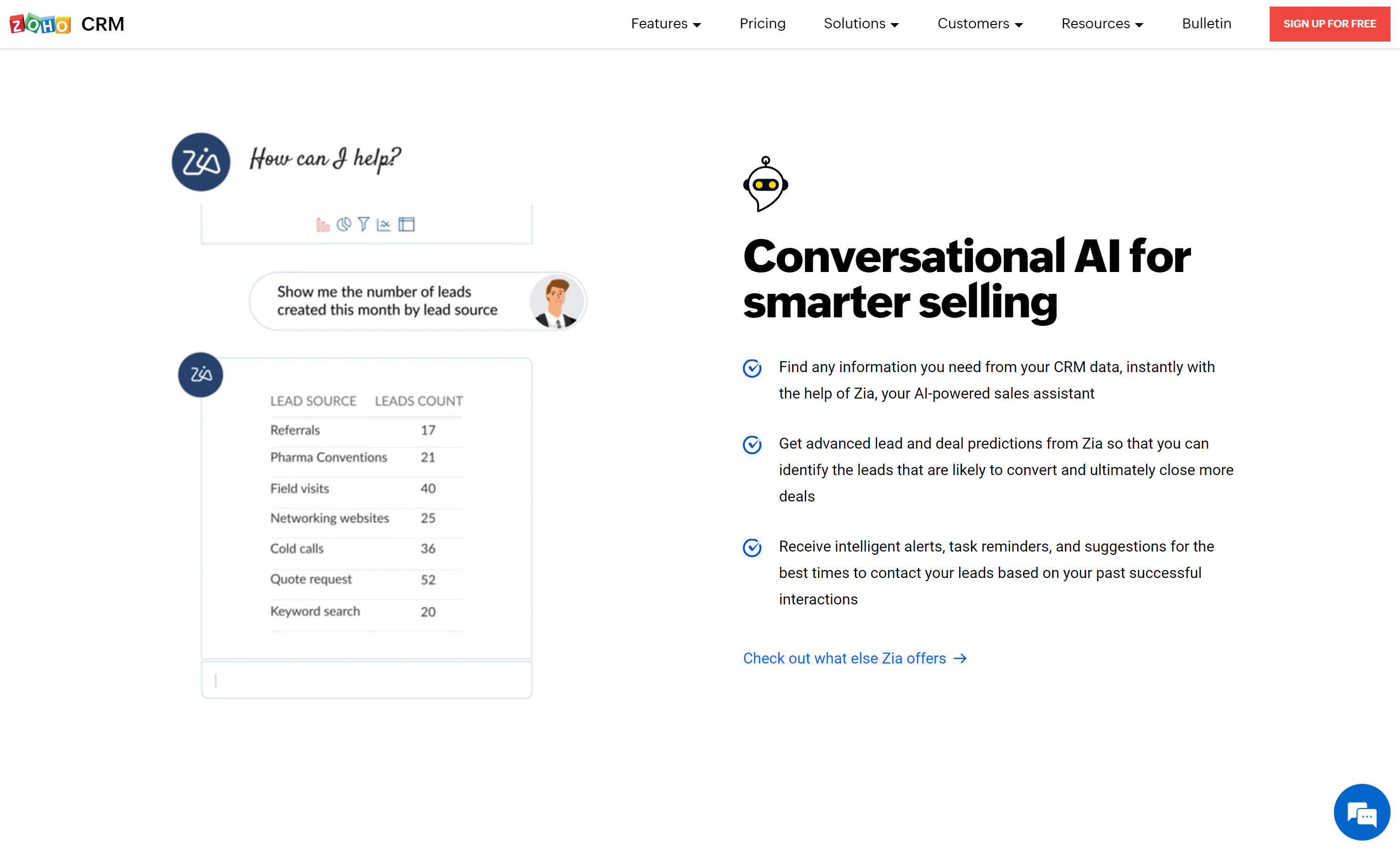Open the Bulletin page
This screenshot has width=1400, height=850.
click(1206, 24)
